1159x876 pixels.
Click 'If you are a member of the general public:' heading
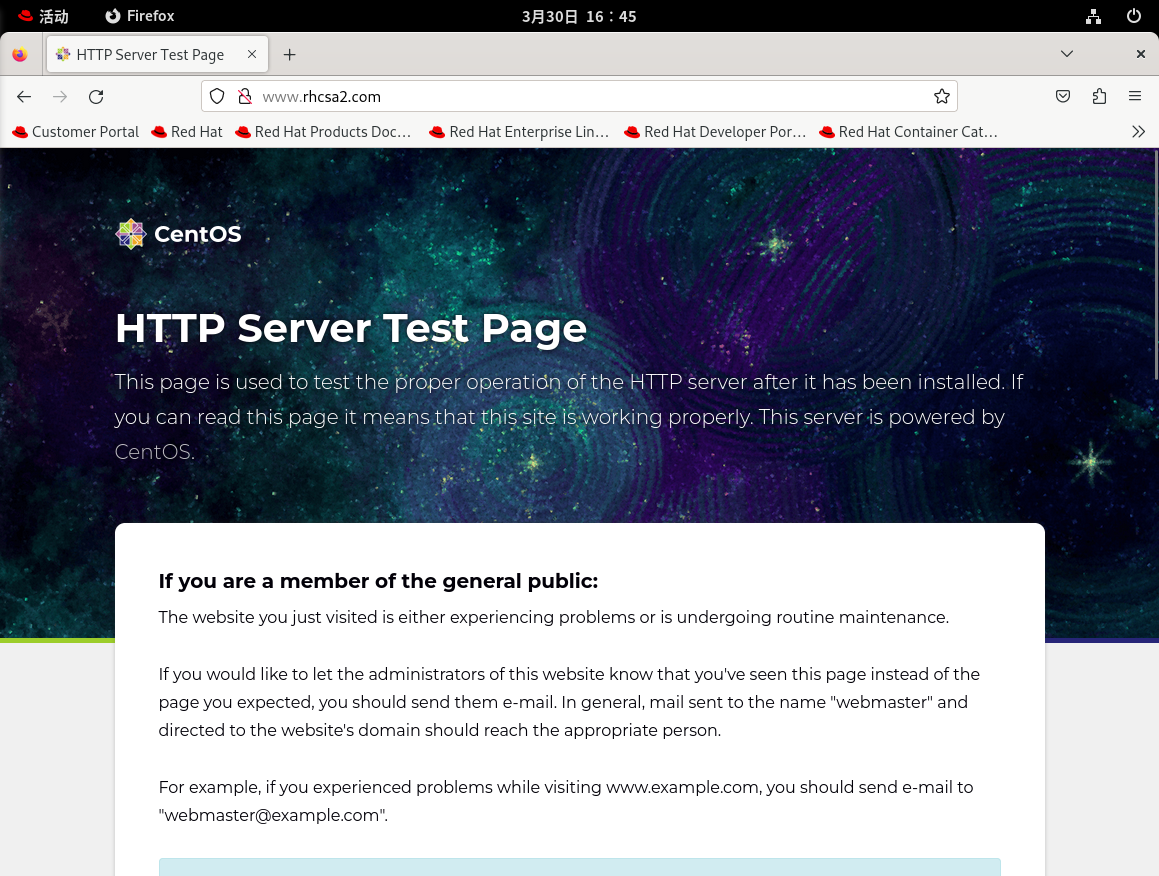[x=378, y=581]
